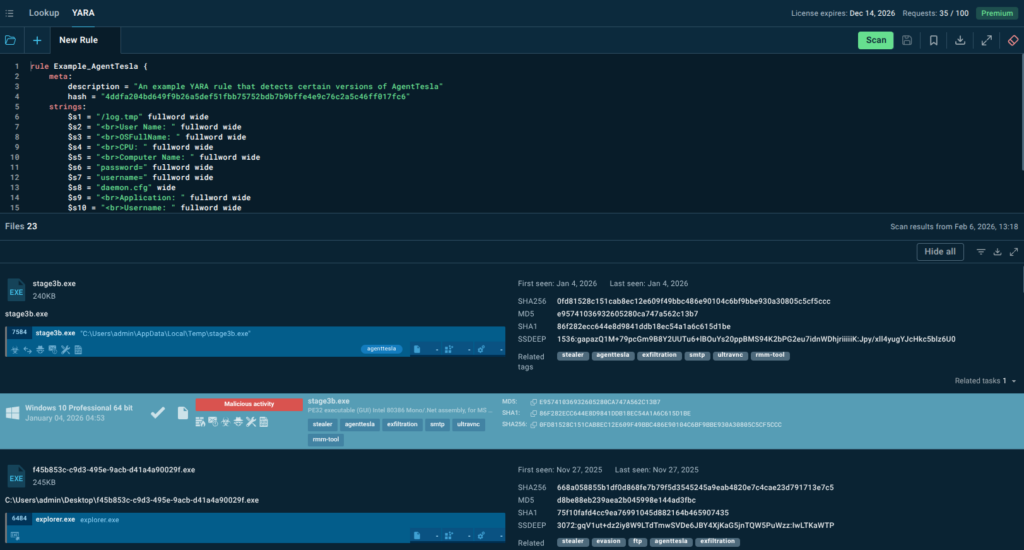This screenshot has width=1024, height=550.
Task: Click the open folder icon beside New Rule
Action: click(11, 40)
